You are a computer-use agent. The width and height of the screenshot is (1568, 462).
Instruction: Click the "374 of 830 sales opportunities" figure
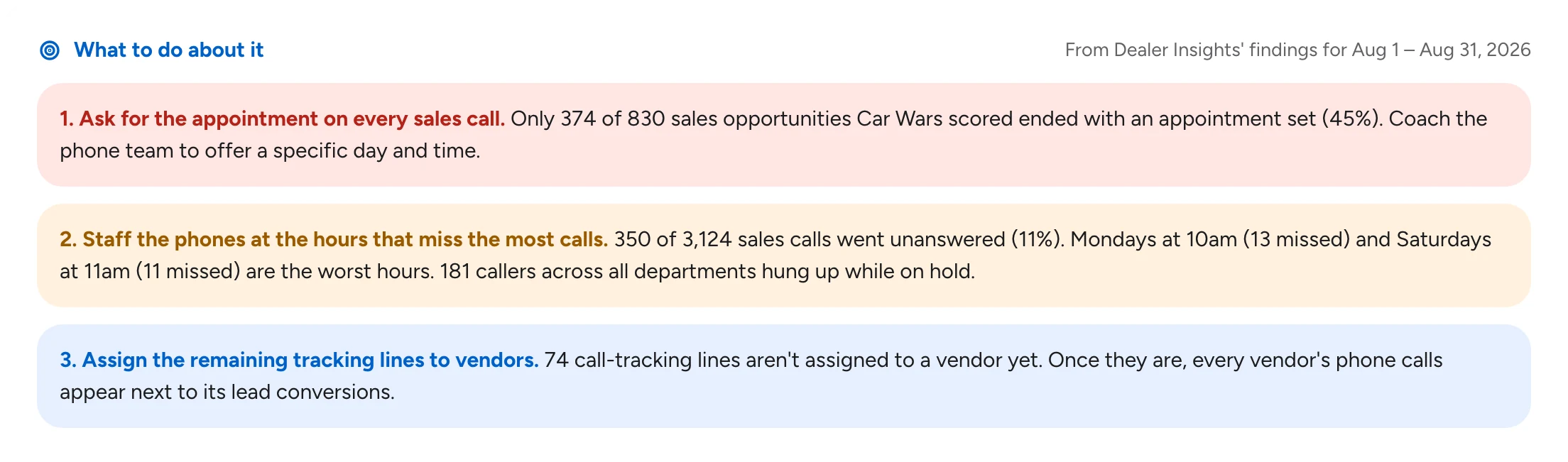click(705, 119)
